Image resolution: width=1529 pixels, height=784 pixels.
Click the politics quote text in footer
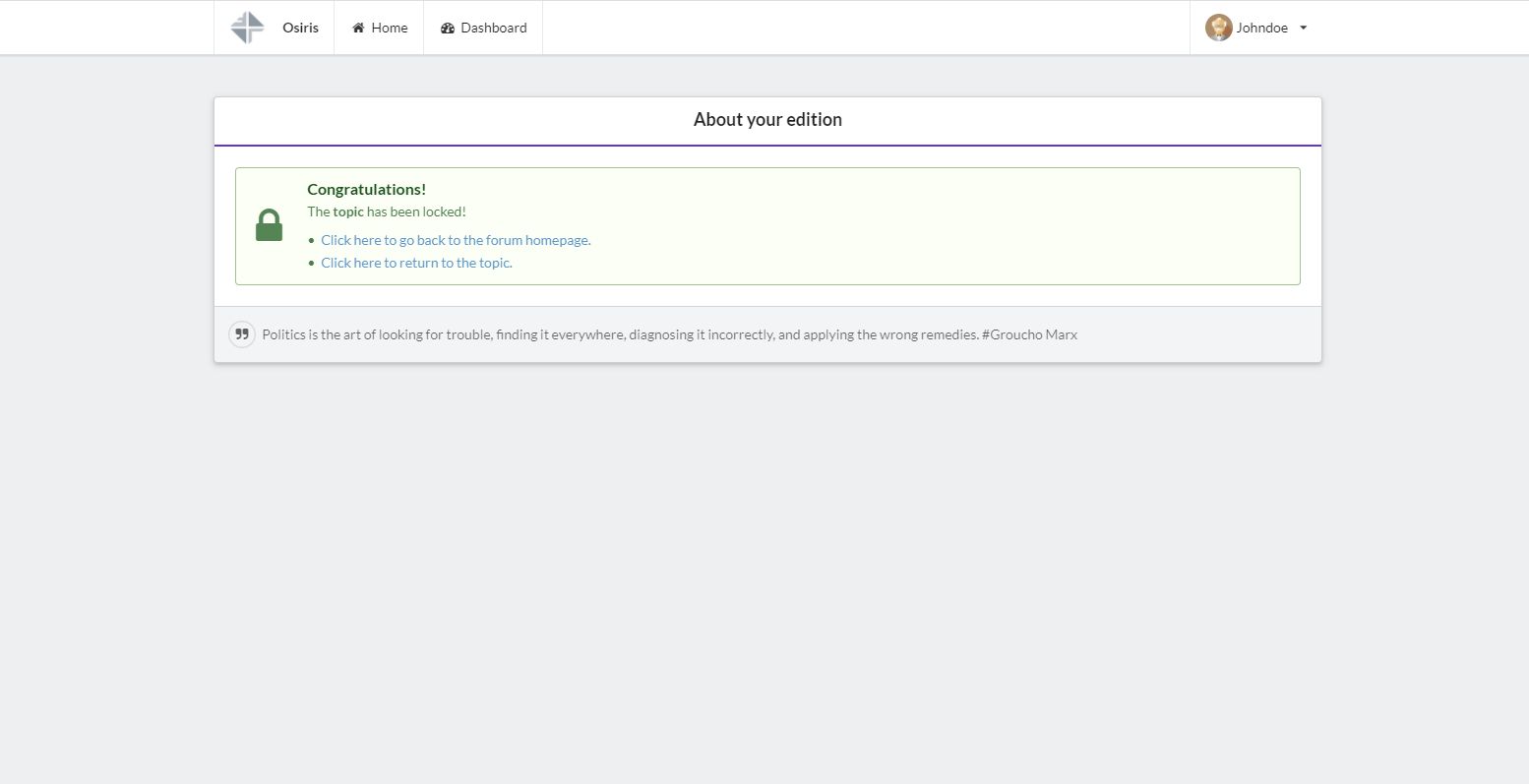[x=620, y=334]
